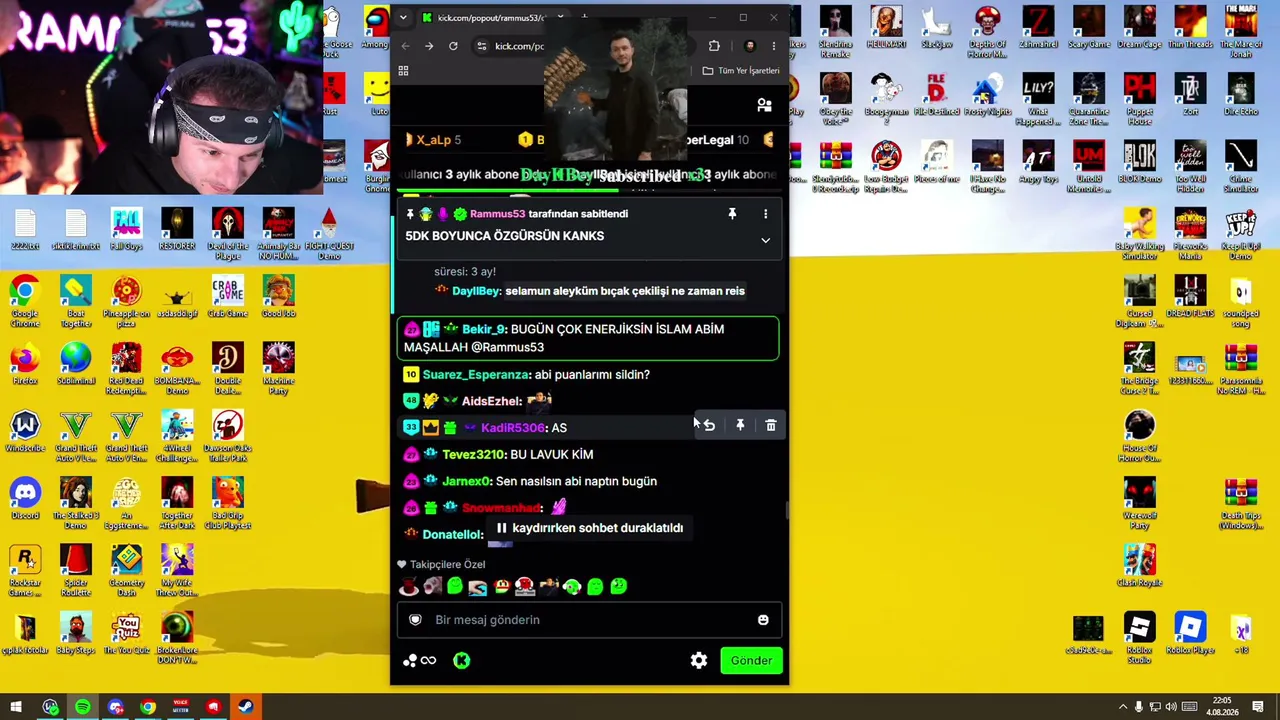The width and height of the screenshot is (1280, 720).
Task: Open Steam from the taskbar
Action: 244,707
